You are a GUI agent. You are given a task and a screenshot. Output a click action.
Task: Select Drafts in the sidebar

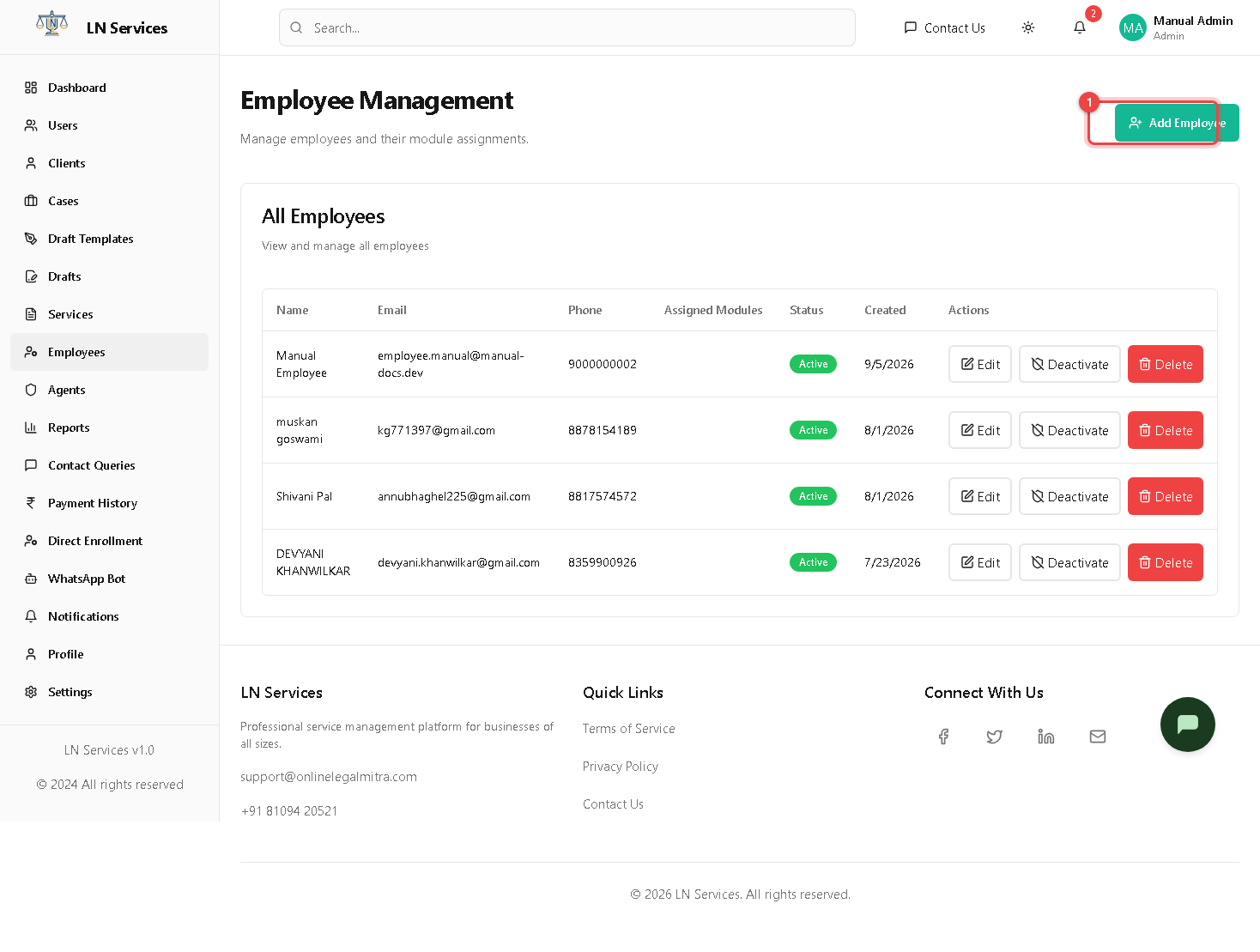tap(109, 276)
